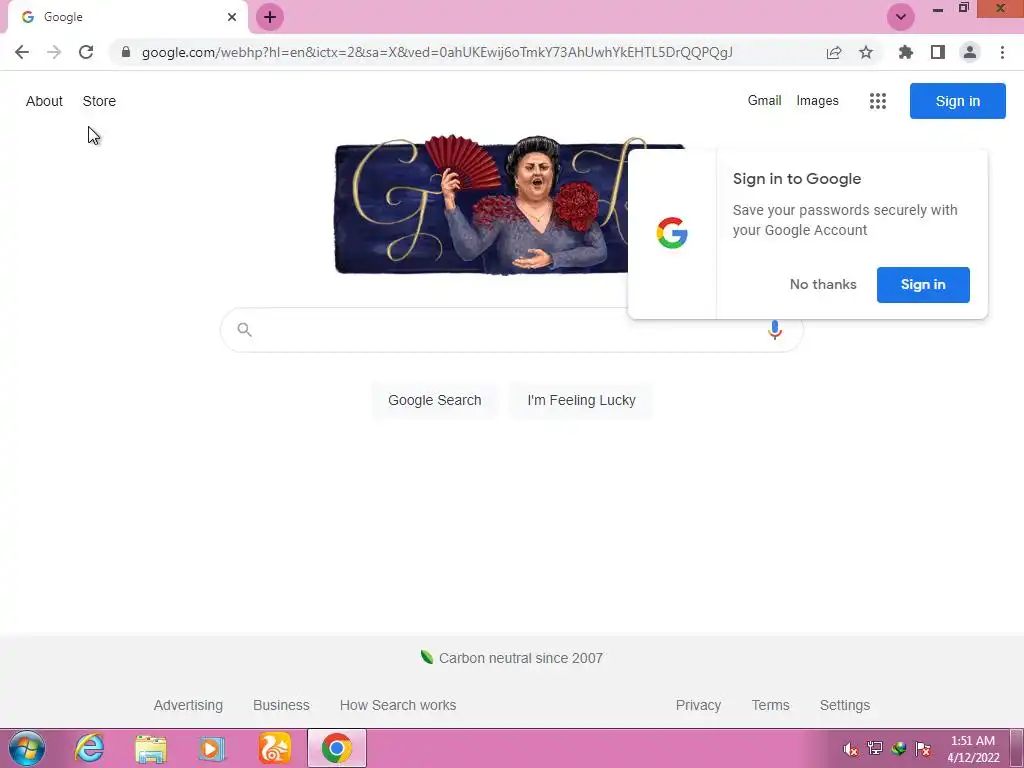Share this page via address bar icon
The image size is (1024, 768).
834,52
